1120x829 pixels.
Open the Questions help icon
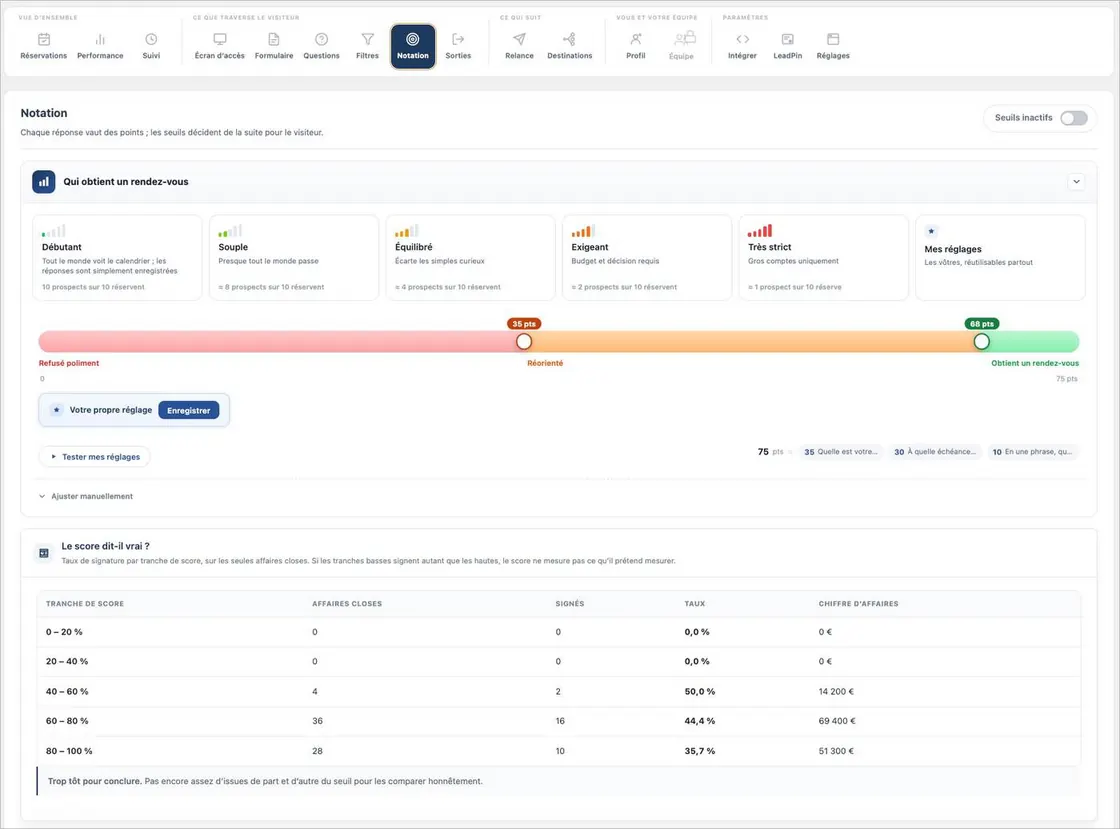pyautogui.click(x=321, y=39)
